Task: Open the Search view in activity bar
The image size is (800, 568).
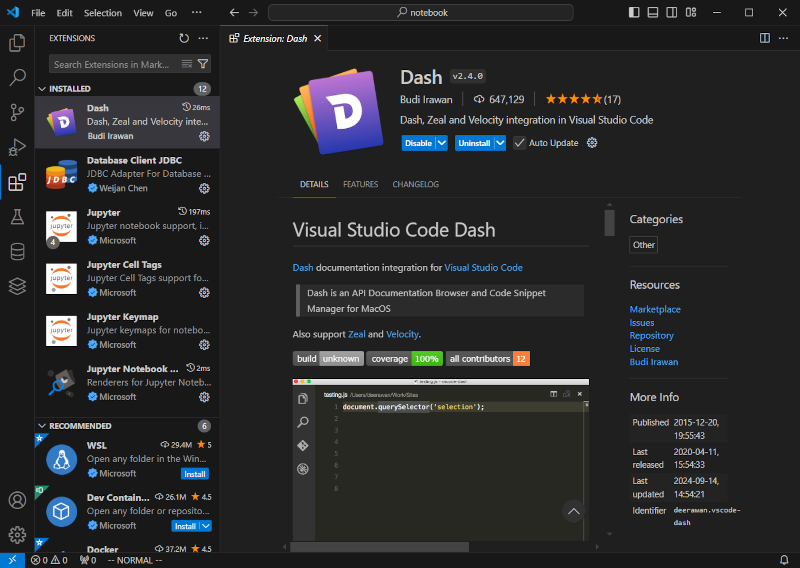Action: [17, 78]
